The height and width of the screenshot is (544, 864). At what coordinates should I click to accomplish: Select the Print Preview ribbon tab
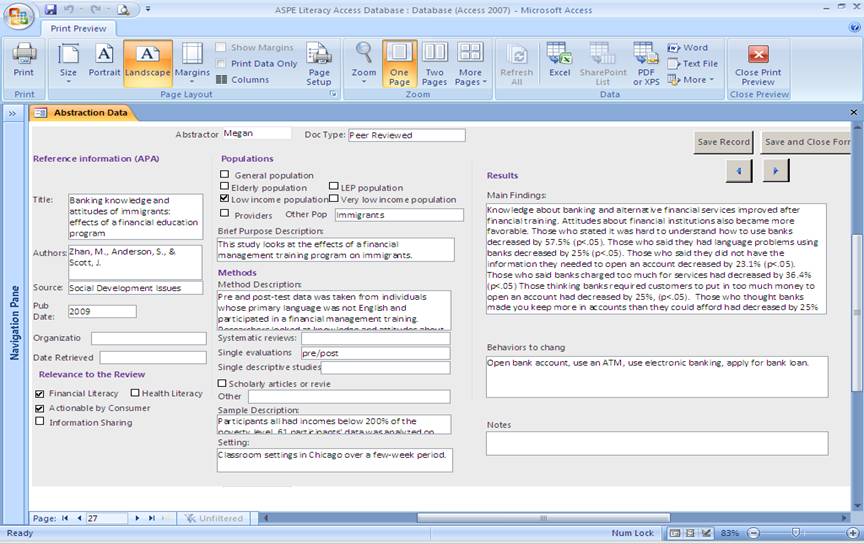[78, 29]
